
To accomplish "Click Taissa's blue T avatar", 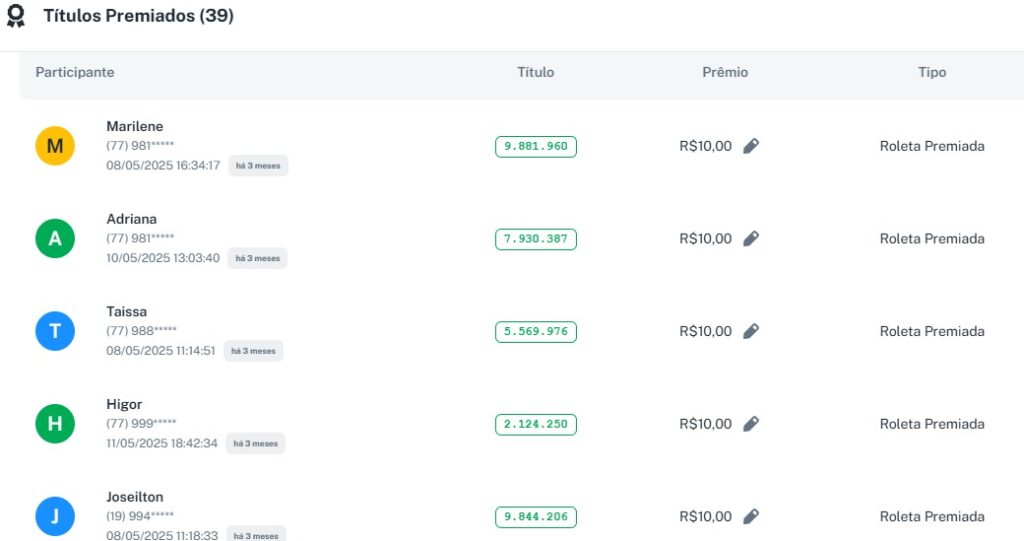I will pyautogui.click(x=55, y=331).
